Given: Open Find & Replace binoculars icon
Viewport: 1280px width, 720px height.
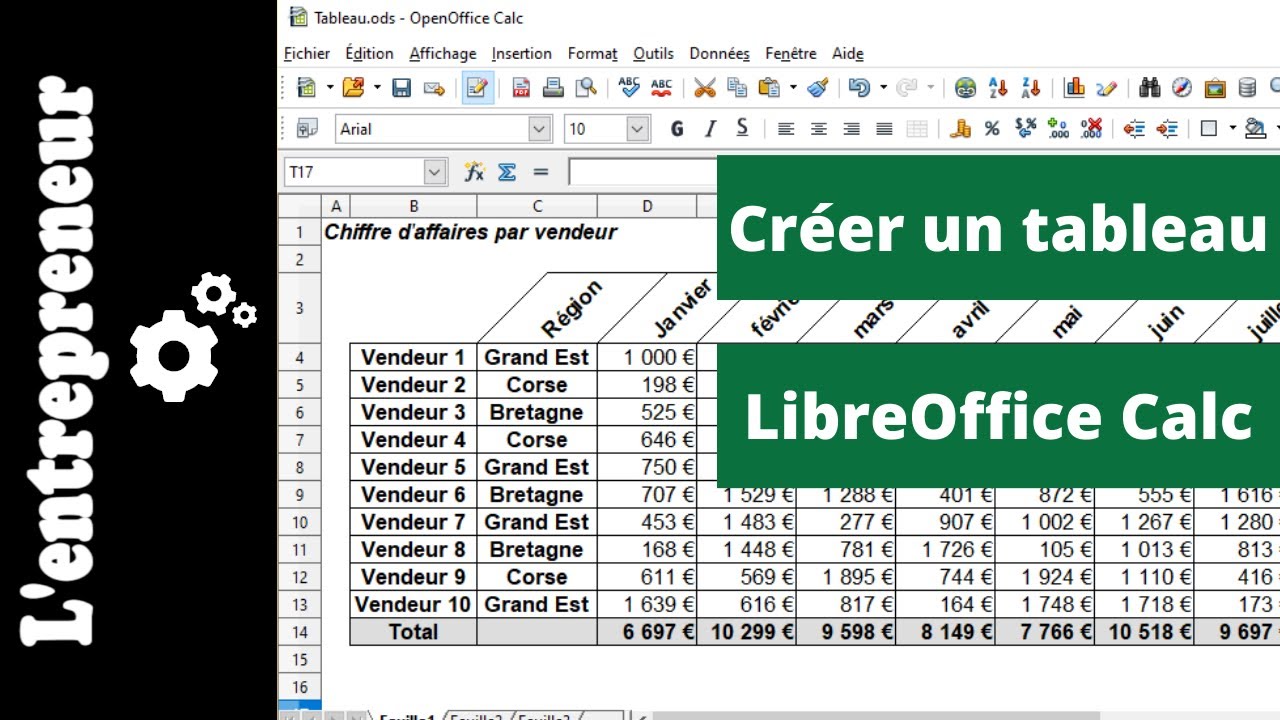Looking at the screenshot, I should [1150, 88].
